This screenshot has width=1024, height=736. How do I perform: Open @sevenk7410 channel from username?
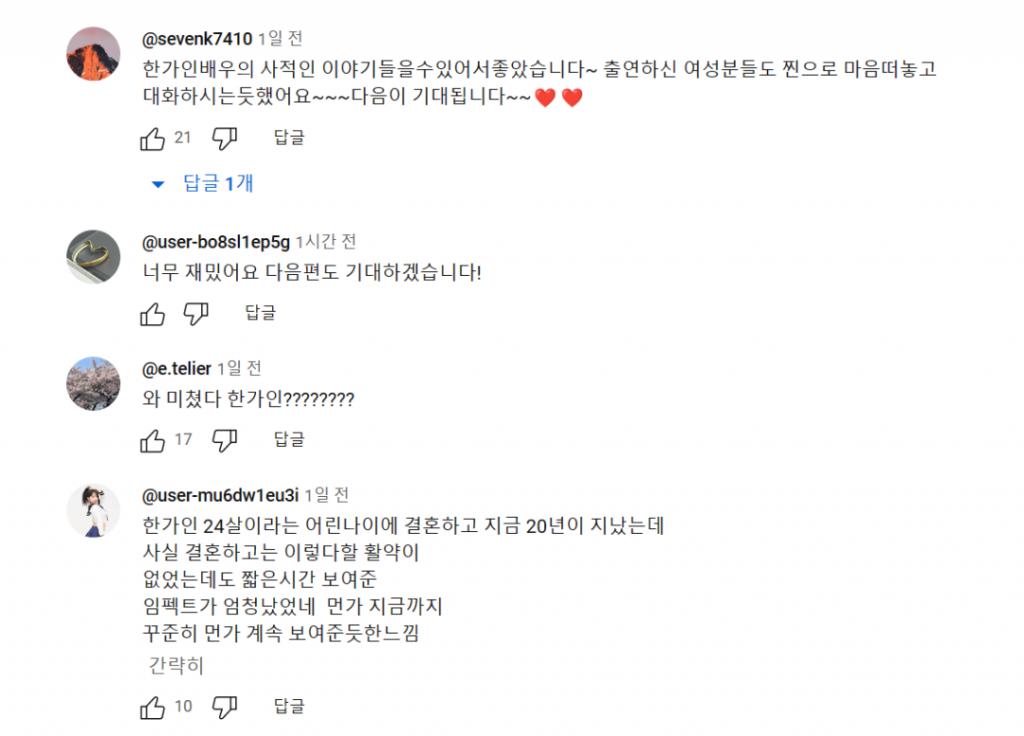coord(197,39)
